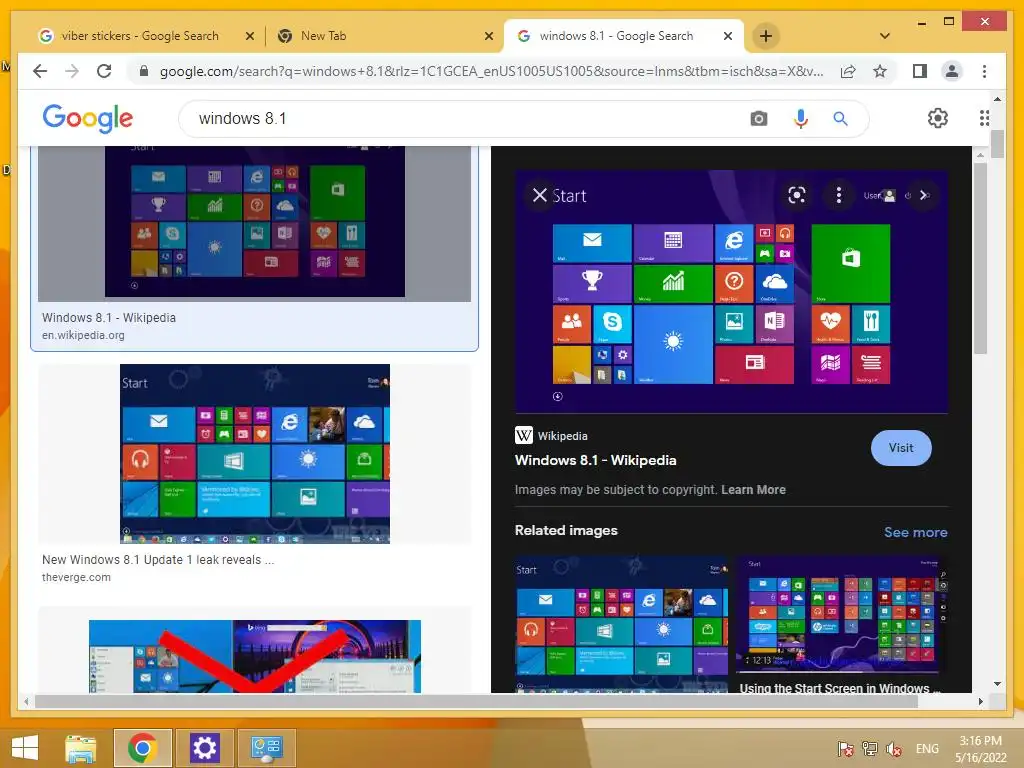Click the forward navigation arrow

coord(72,71)
